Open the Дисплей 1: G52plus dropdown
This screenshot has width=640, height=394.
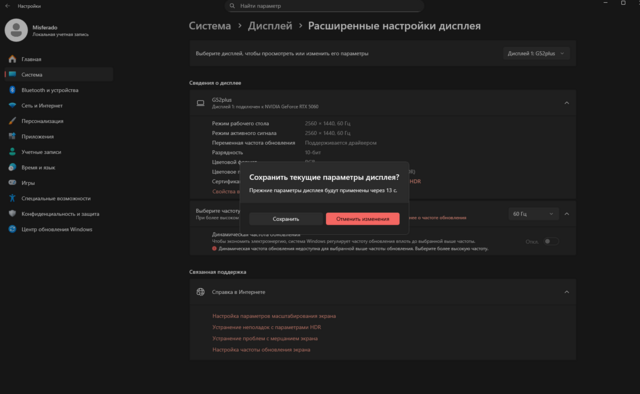[x=536, y=53]
